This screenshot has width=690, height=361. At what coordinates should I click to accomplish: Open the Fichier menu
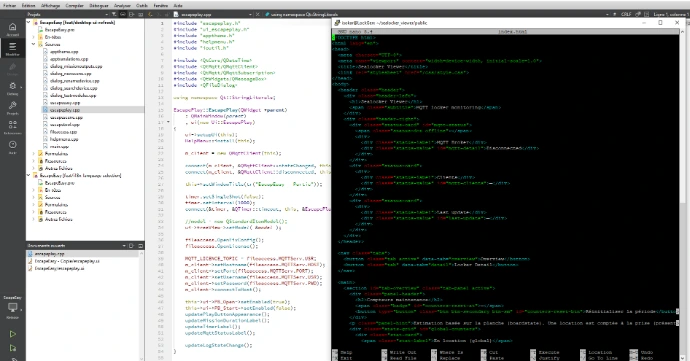coord(9,6)
